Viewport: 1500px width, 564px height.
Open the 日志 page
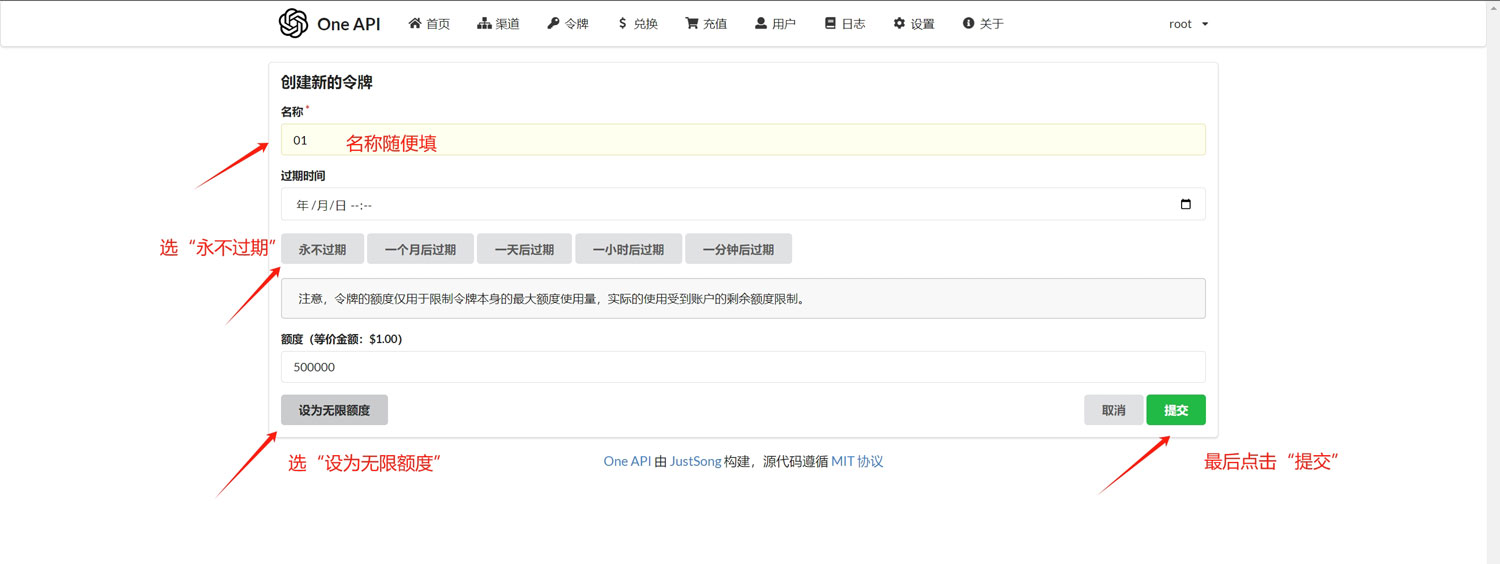coord(845,23)
